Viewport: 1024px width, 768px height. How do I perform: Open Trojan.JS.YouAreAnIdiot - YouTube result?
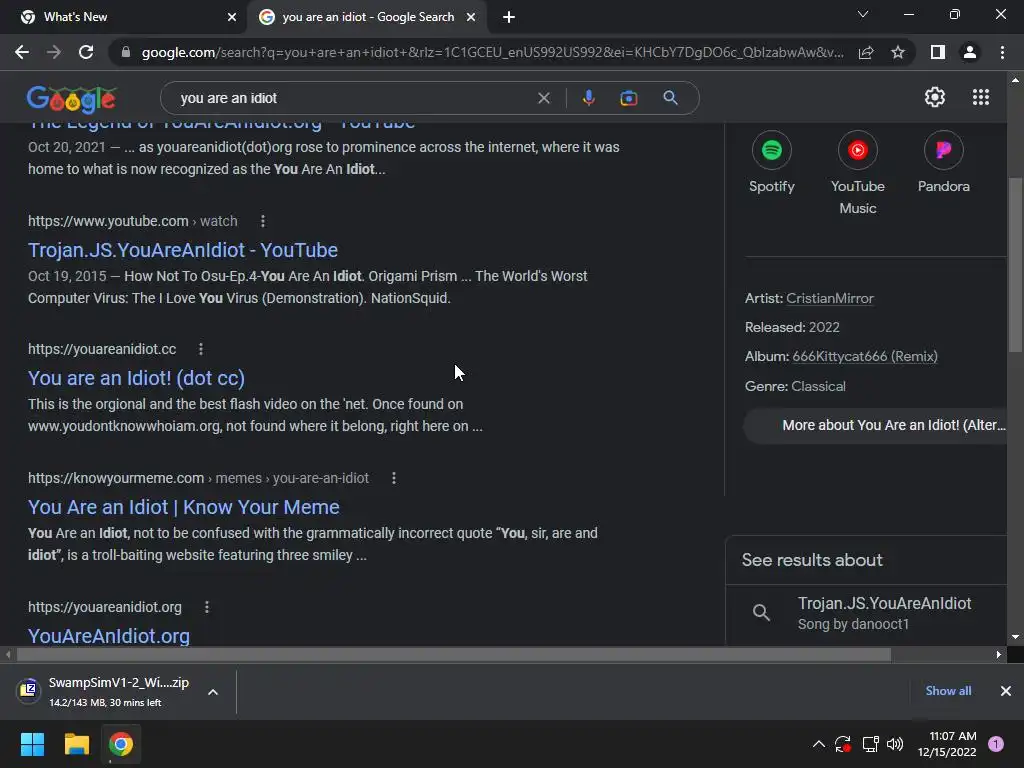click(183, 250)
